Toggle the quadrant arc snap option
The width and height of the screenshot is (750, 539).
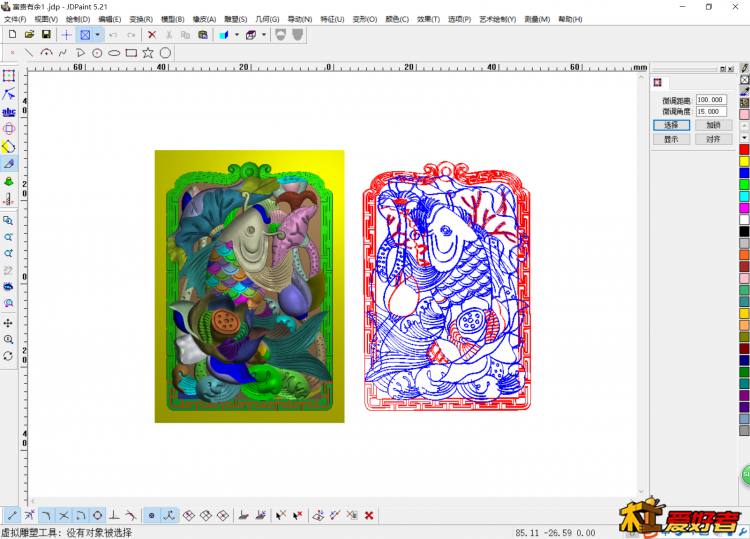[80, 515]
